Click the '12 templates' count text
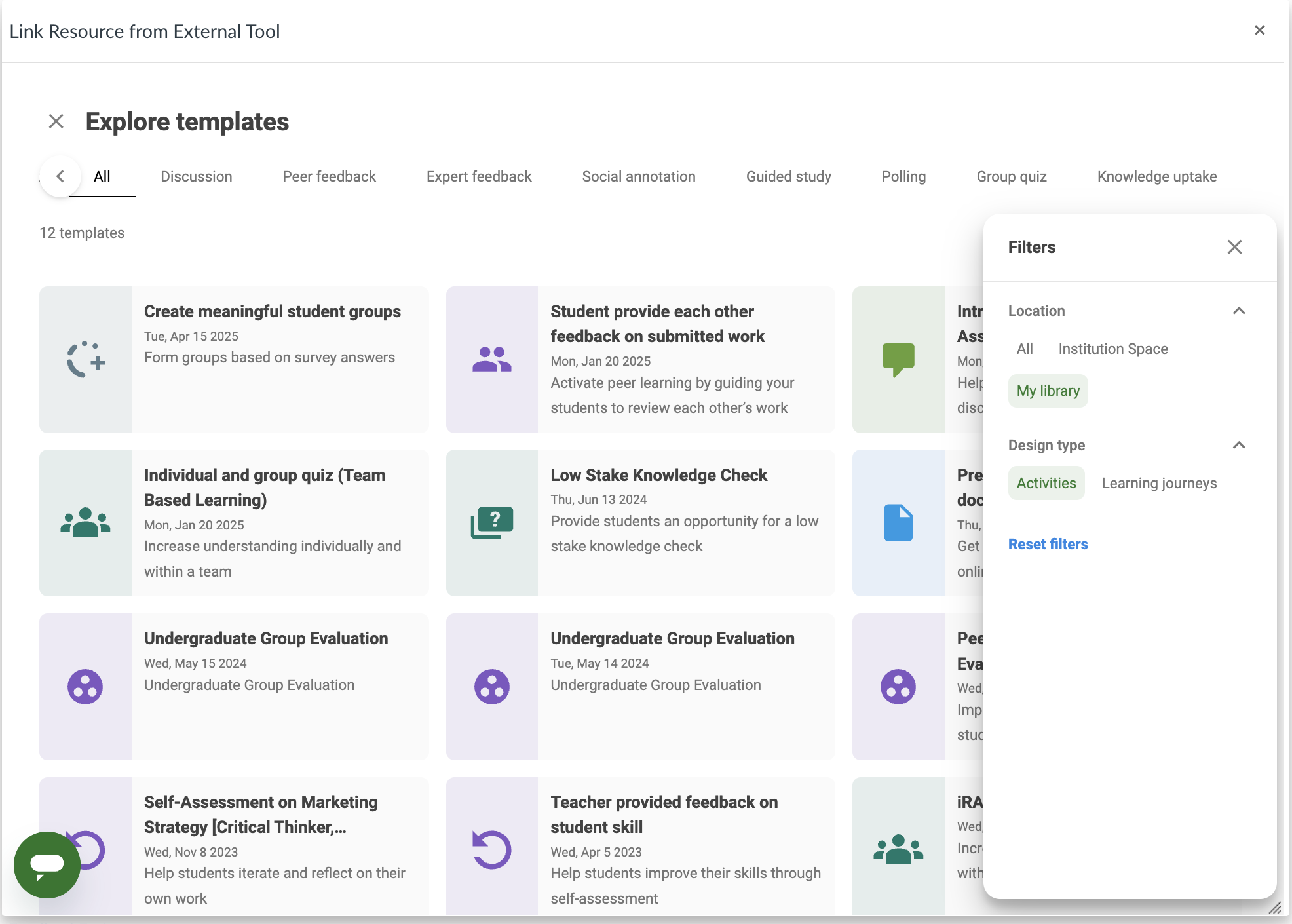The height and width of the screenshot is (924, 1292). [82, 233]
